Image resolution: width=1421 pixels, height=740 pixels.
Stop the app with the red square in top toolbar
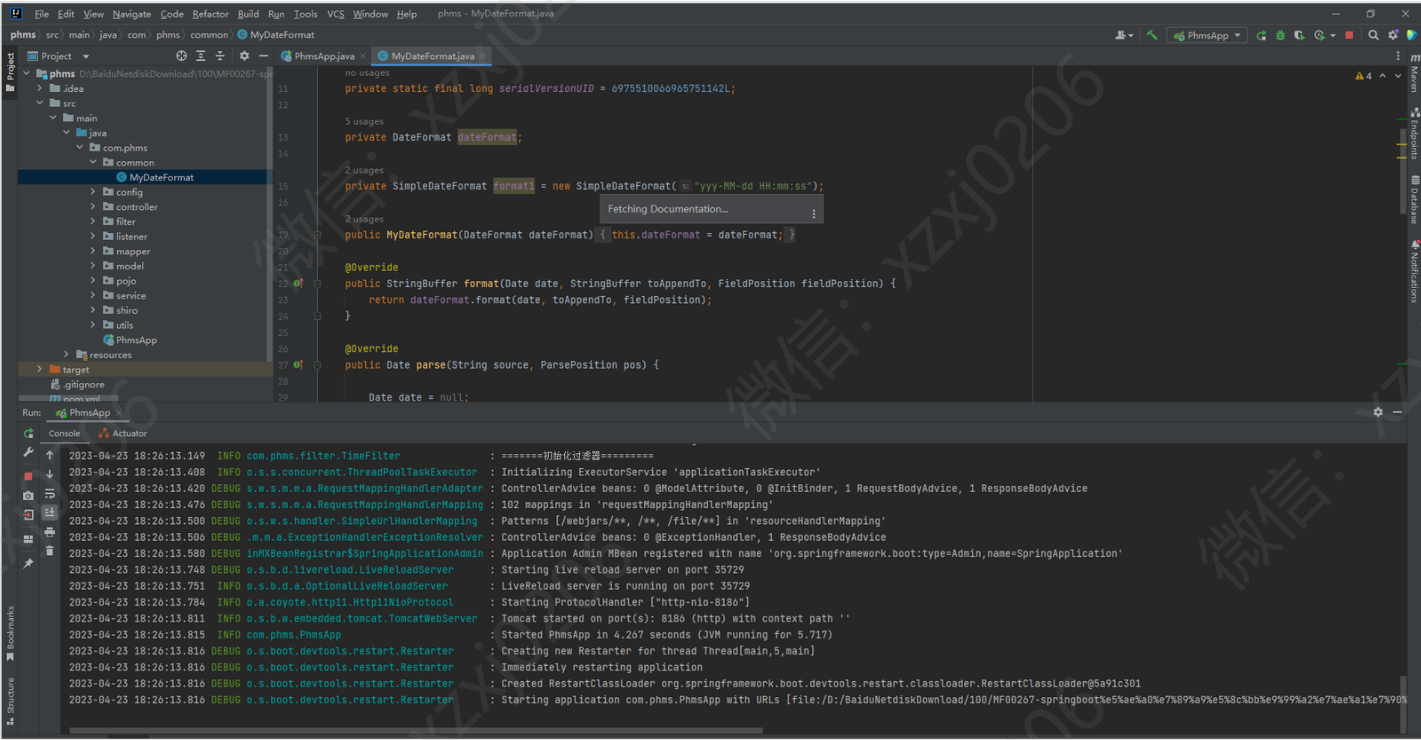(1349, 35)
